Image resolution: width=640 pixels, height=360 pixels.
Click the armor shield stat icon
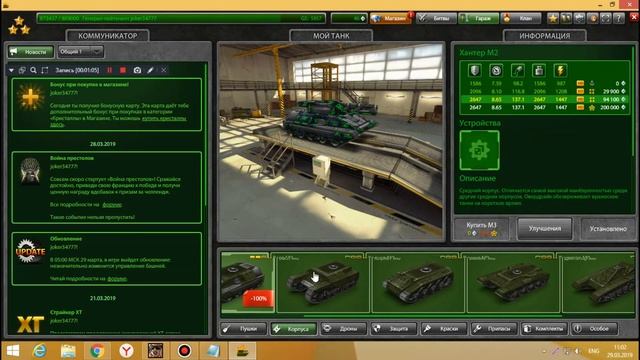474,71
